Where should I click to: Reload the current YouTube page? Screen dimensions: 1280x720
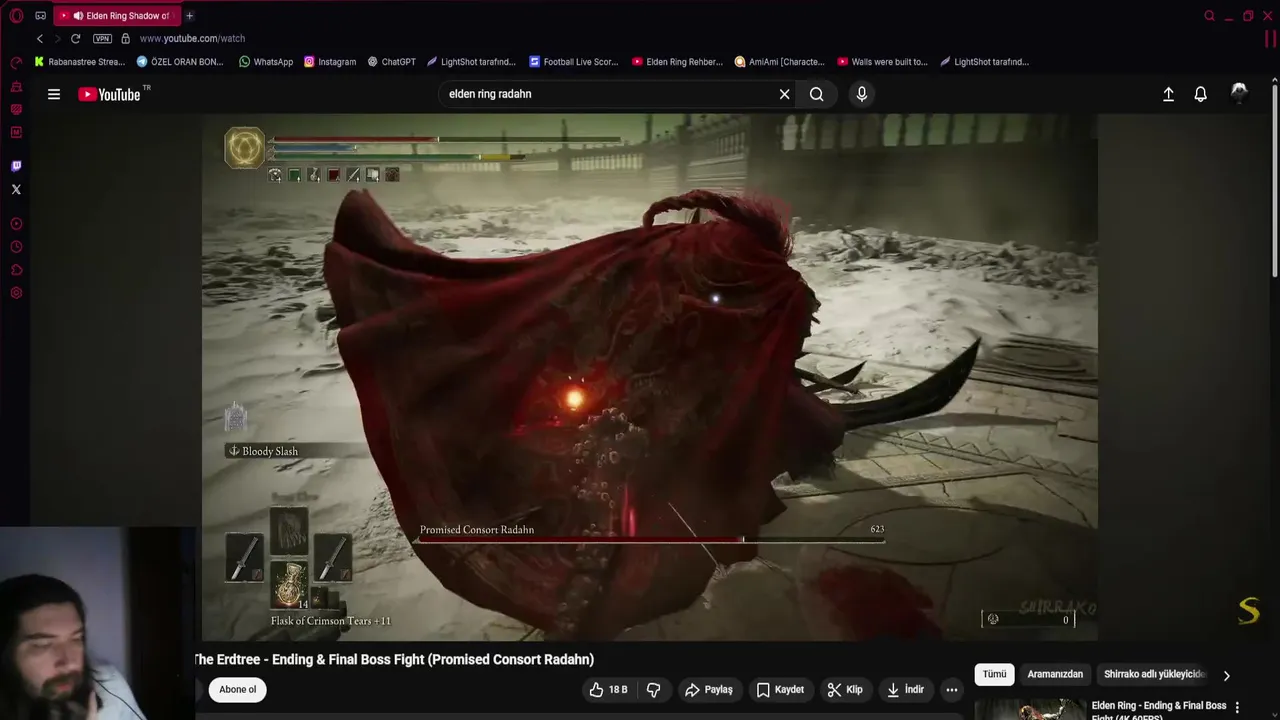pyautogui.click(x=75, y=38)
